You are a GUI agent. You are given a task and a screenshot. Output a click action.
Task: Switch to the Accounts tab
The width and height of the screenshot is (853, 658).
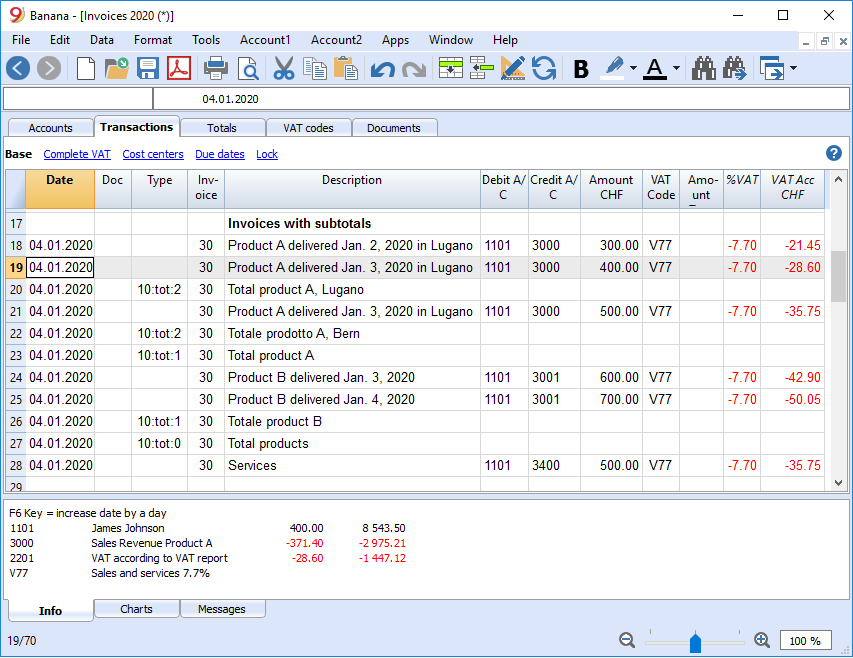(x=51, y=128)
